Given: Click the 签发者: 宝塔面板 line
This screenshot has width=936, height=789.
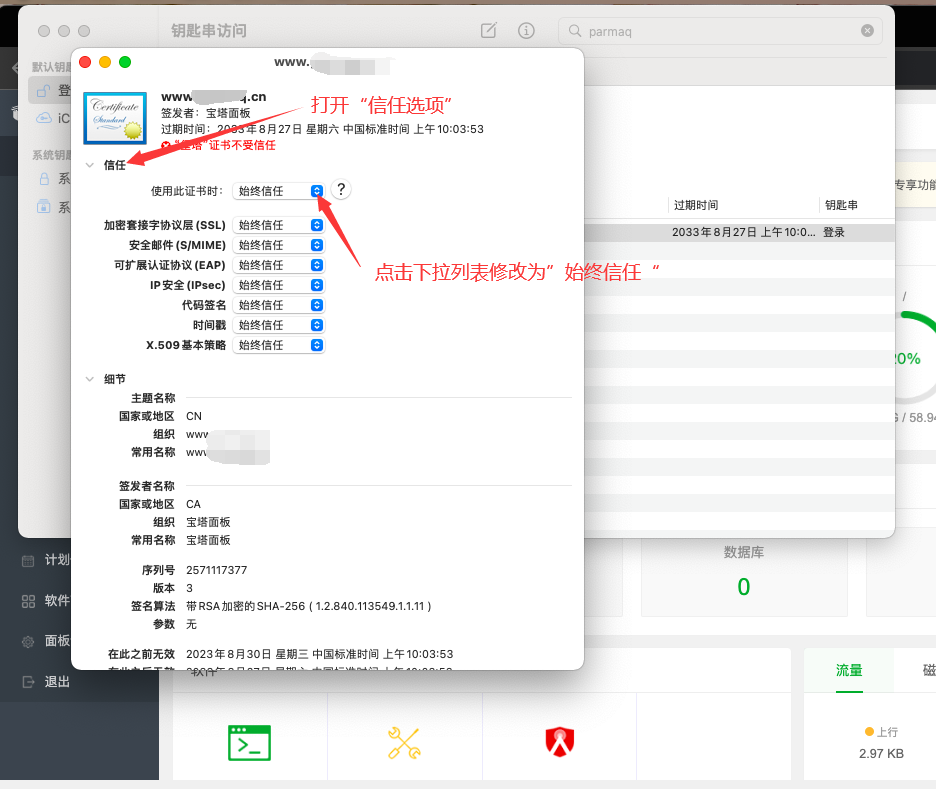Looking at the screenshot, I should click(x=206, y=113).
